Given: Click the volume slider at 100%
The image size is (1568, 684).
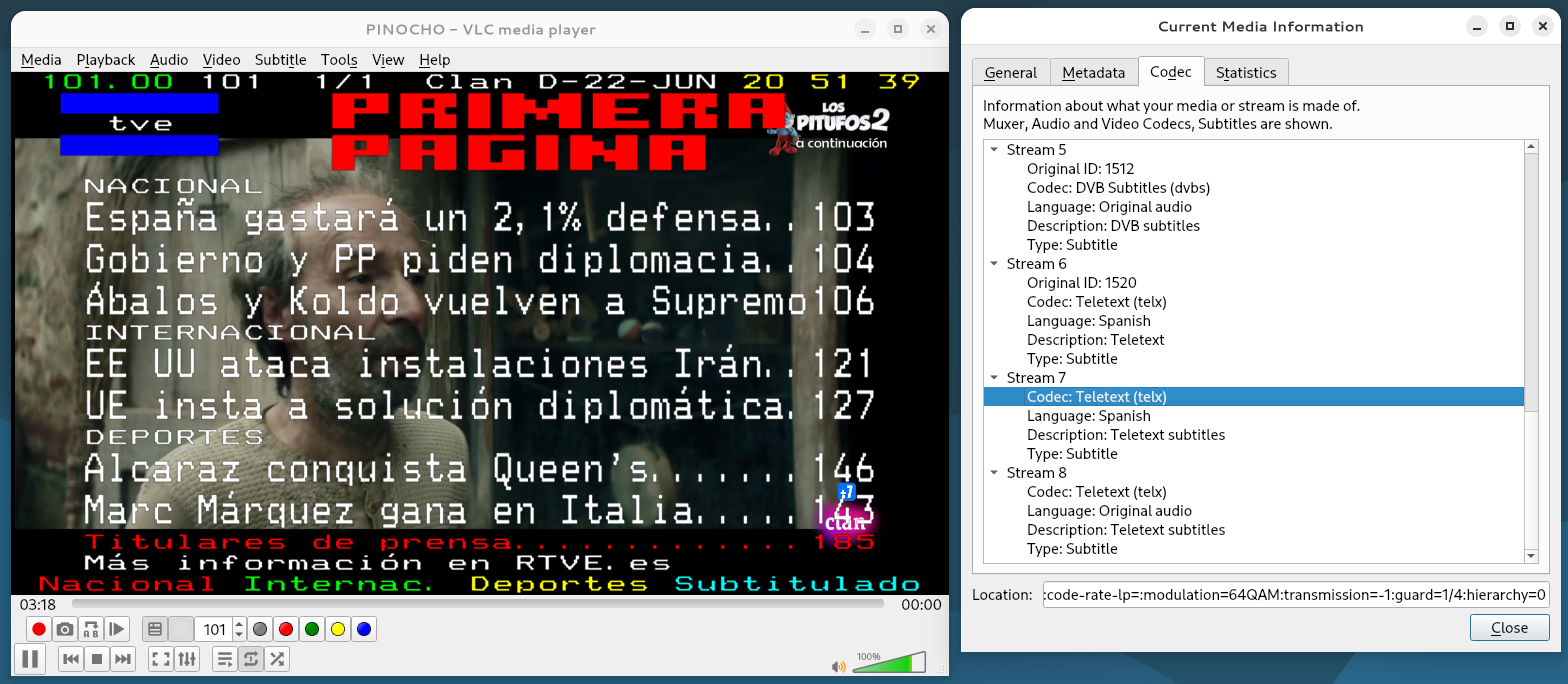Looking at the screenshot, I should pyautogui.click(x=888, y=663).
